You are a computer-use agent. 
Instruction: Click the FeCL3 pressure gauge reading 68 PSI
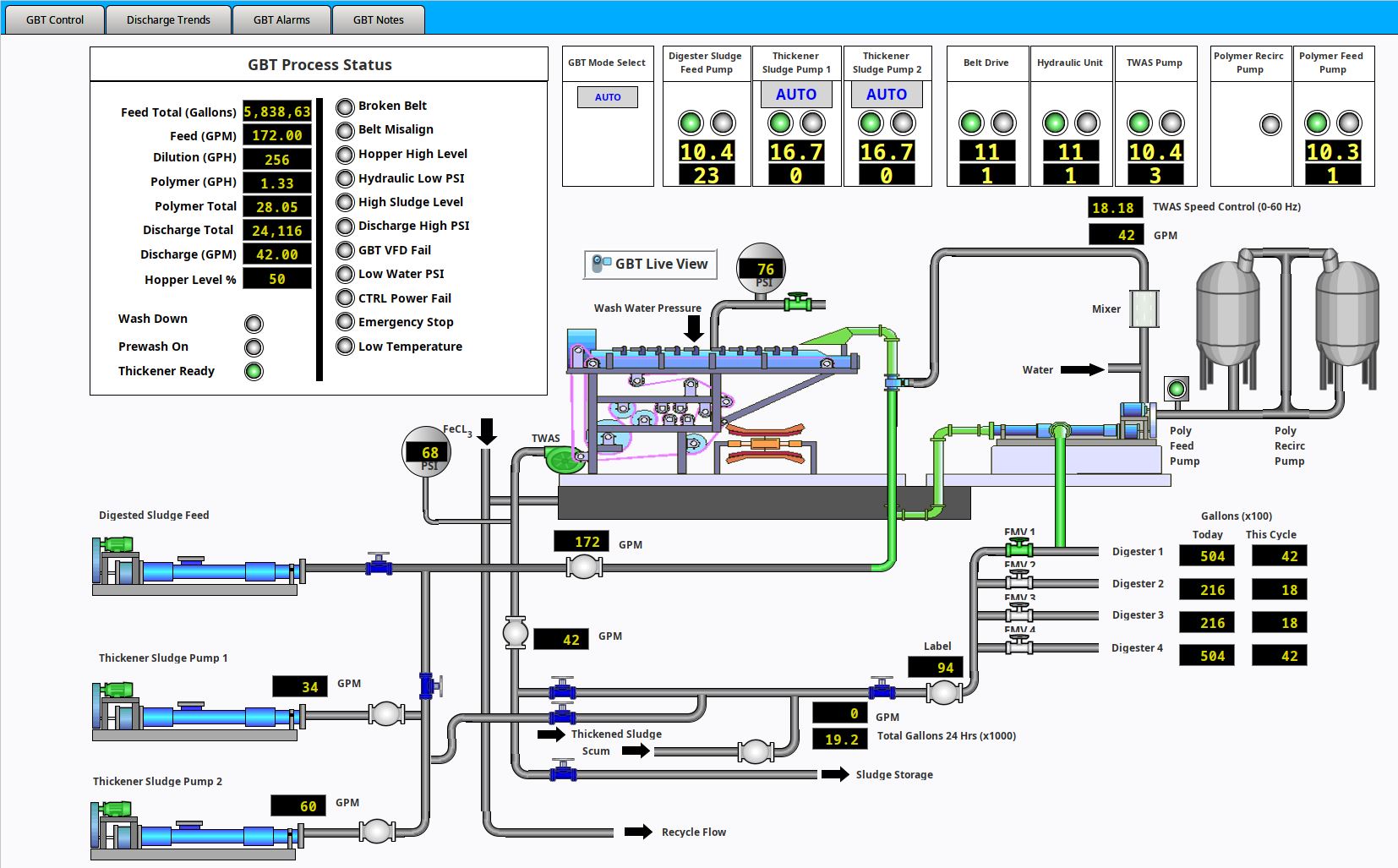426,451
